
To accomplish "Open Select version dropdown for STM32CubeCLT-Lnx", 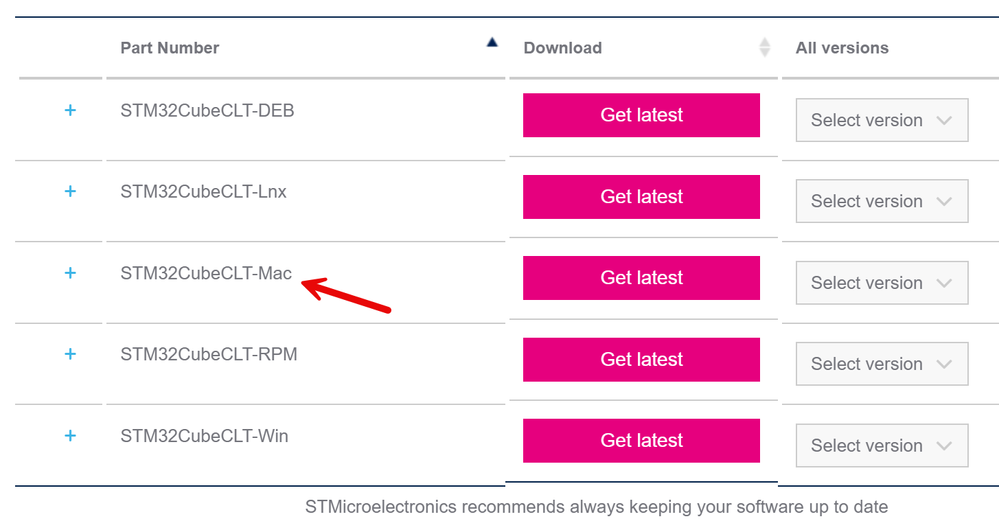I will 881,201.
